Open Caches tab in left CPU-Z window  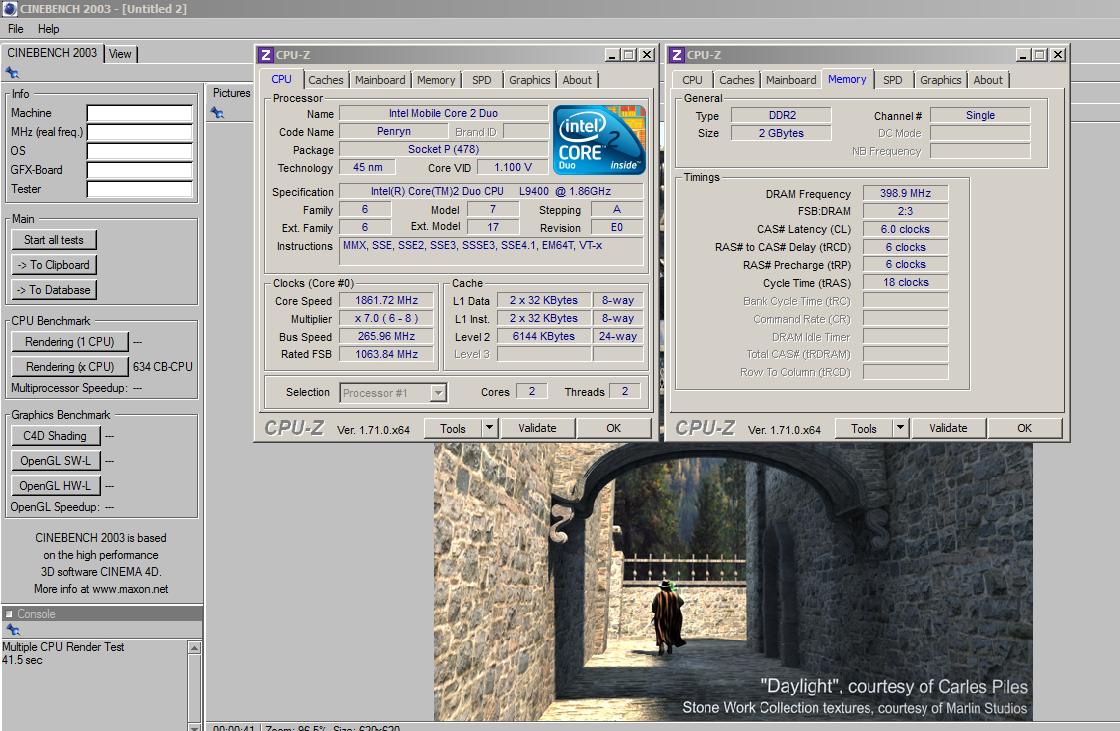click(x=326, y=80)
